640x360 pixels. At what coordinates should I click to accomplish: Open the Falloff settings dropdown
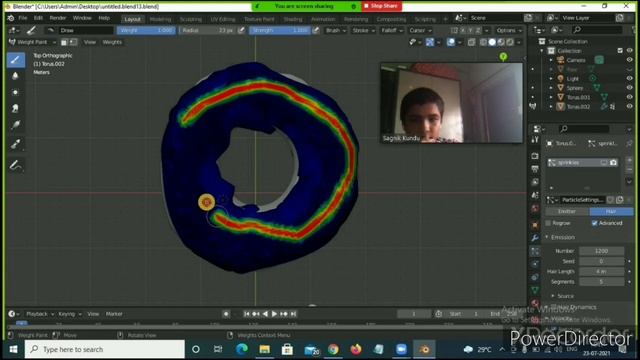click(391, 31)
